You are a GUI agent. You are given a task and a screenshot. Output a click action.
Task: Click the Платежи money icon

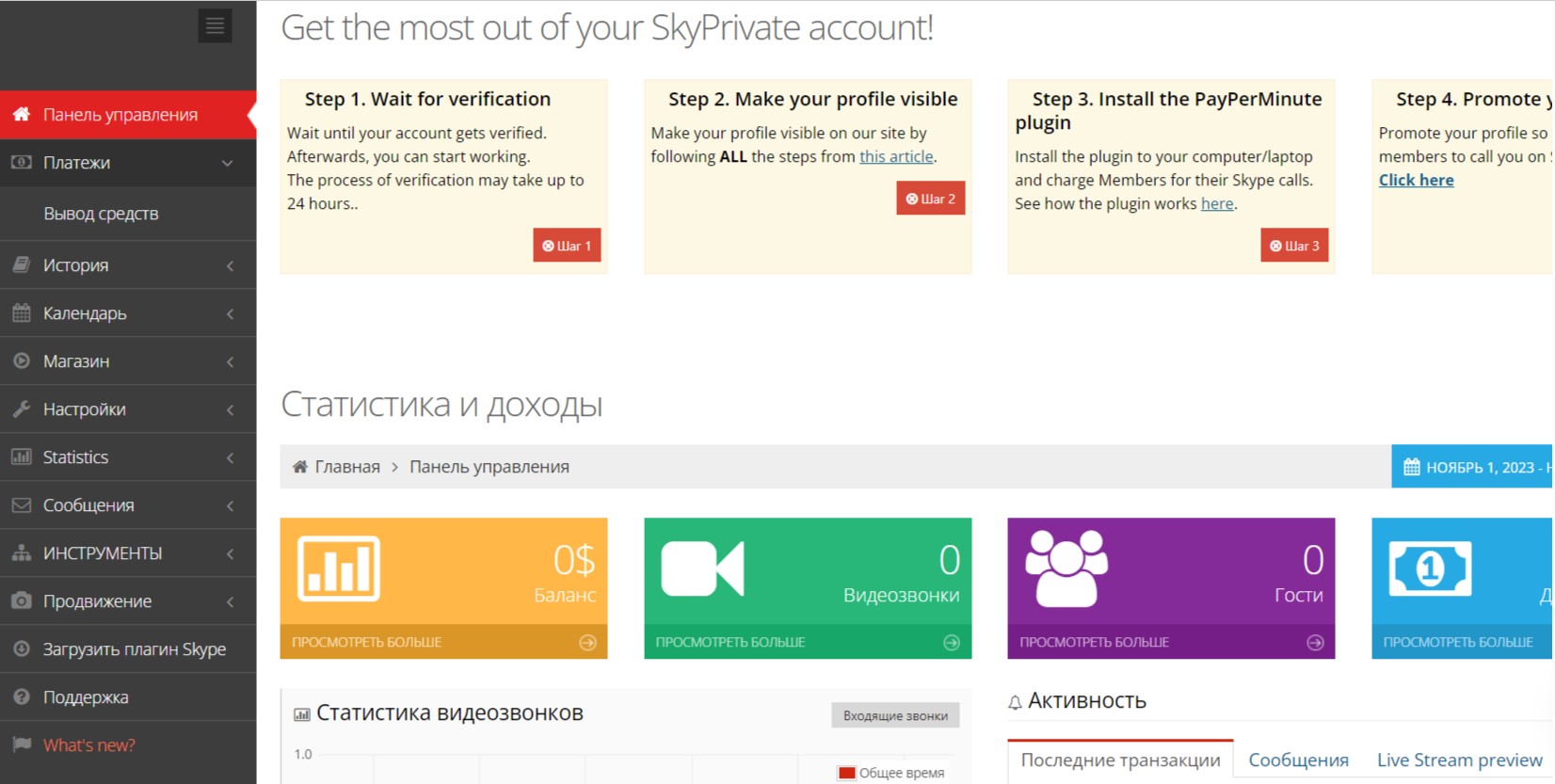click(x=22, y=162)
